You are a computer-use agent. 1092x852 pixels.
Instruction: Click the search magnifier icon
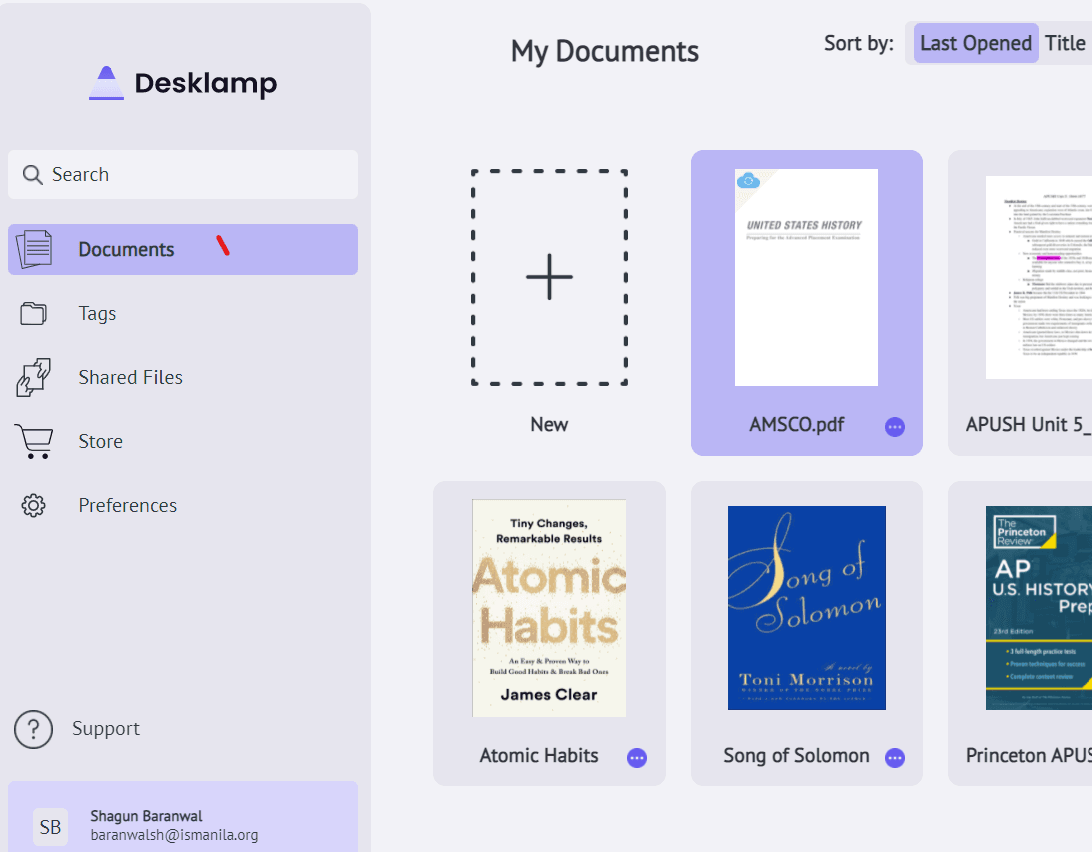33,175
